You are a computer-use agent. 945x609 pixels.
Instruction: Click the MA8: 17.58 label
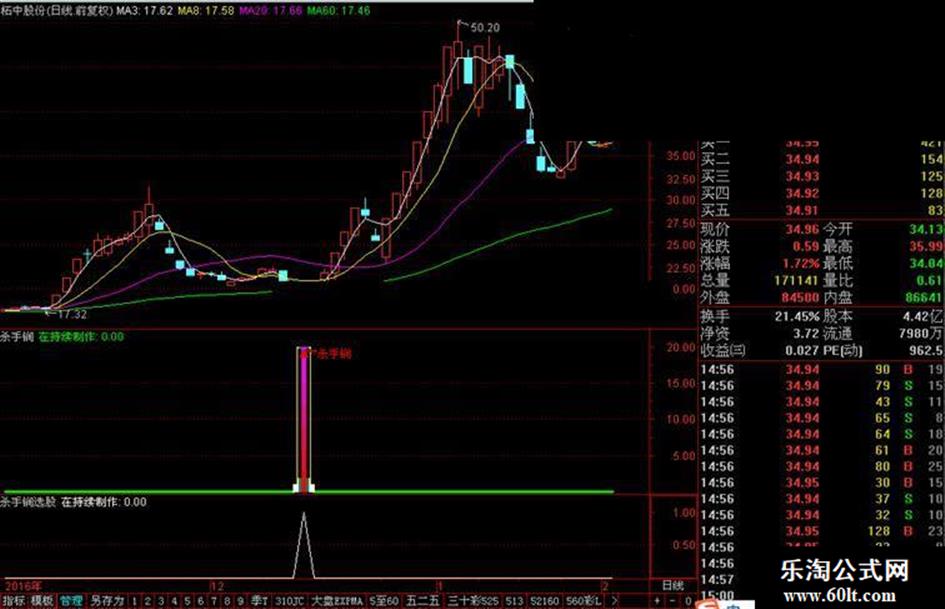pos(206,10)
